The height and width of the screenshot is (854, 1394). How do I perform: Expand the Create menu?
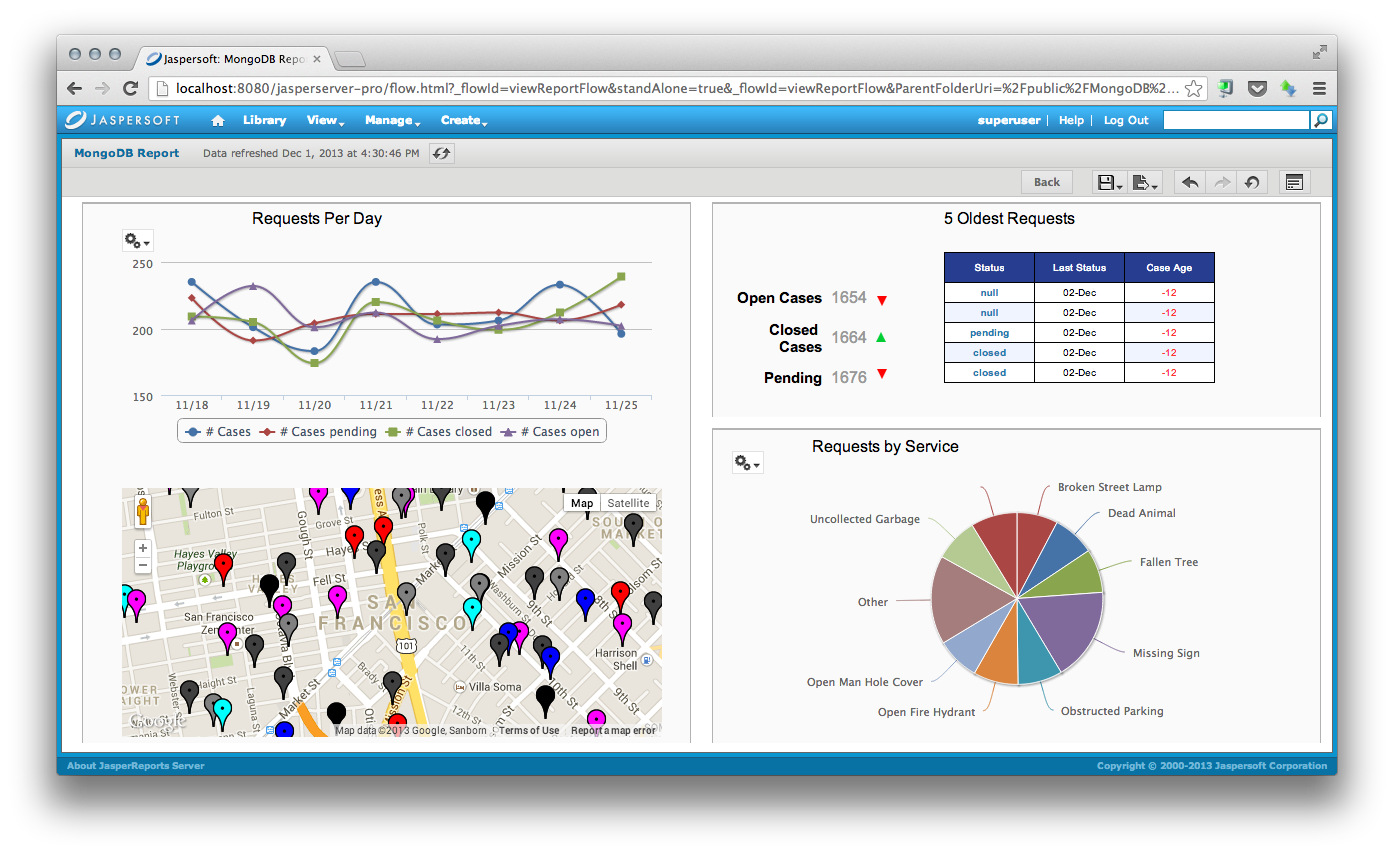click(x=464, y=120)
